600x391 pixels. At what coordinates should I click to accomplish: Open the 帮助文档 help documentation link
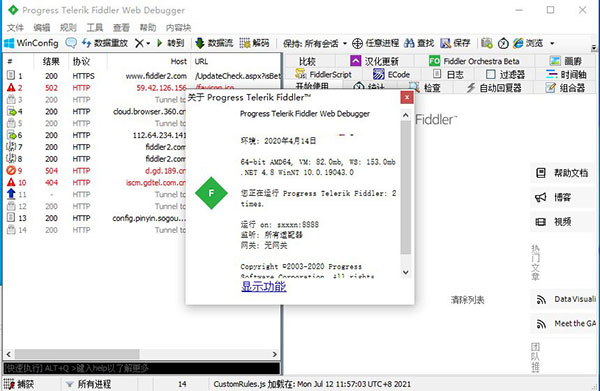pyautogui.click(x=563, y=173)
